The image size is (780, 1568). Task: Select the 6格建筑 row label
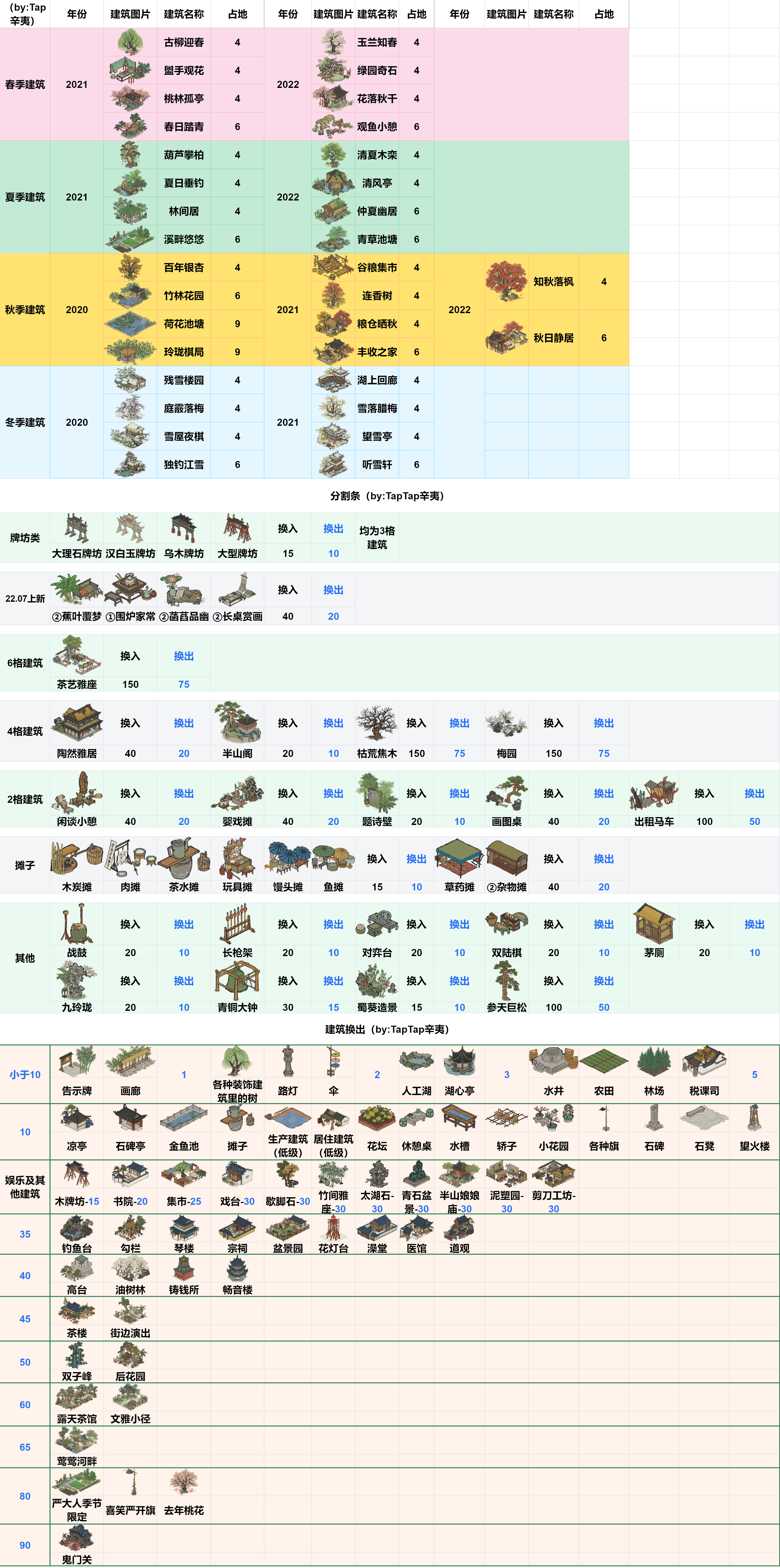coord(25,663)
